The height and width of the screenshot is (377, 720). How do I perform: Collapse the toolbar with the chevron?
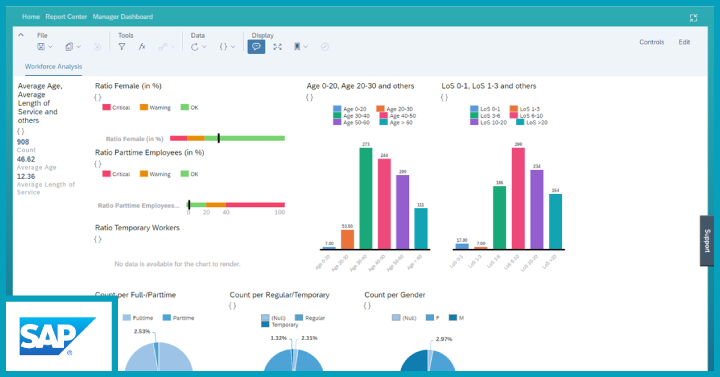point(21,35)
